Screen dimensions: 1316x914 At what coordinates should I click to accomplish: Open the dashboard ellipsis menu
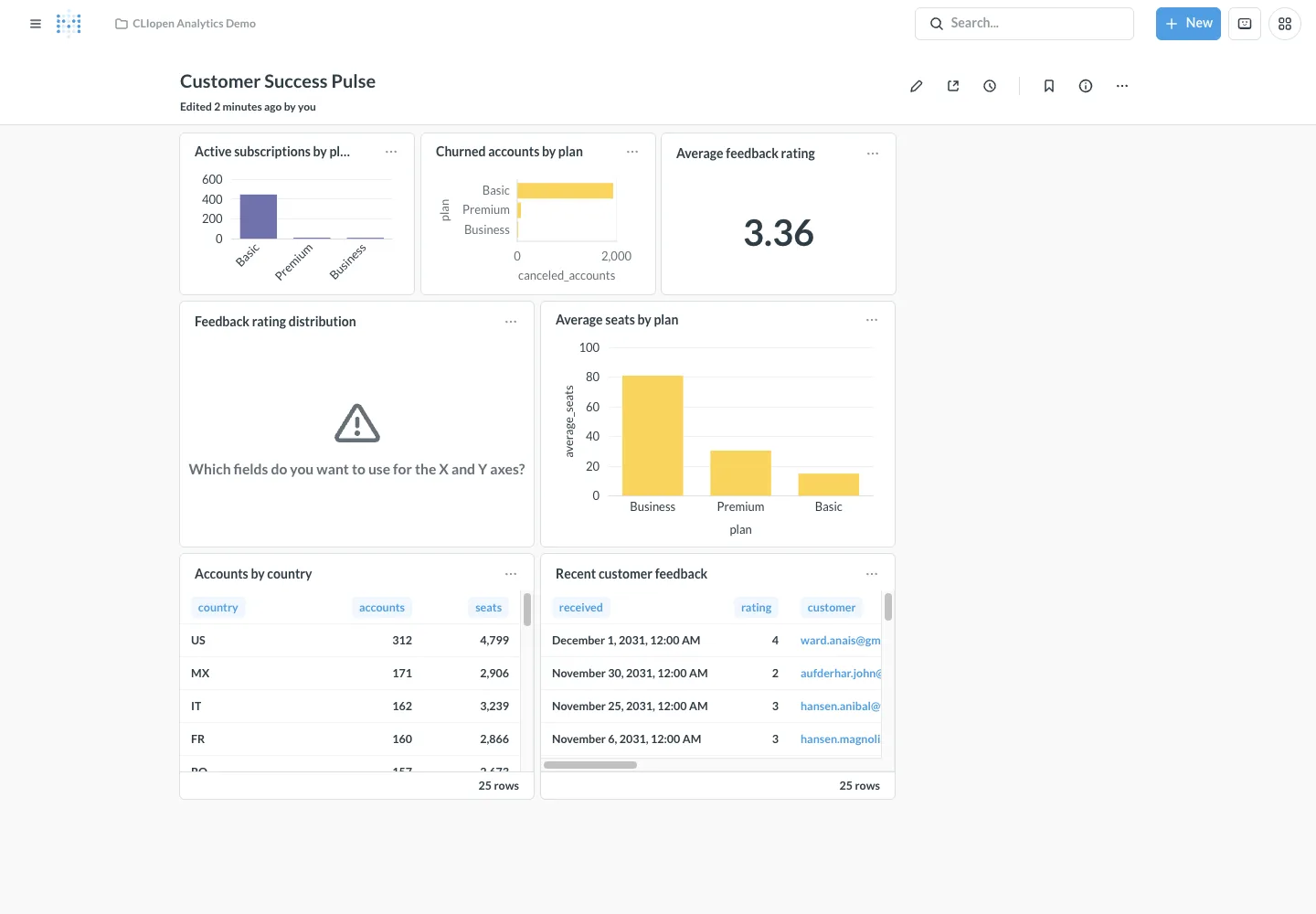(x=1122, y=86)
